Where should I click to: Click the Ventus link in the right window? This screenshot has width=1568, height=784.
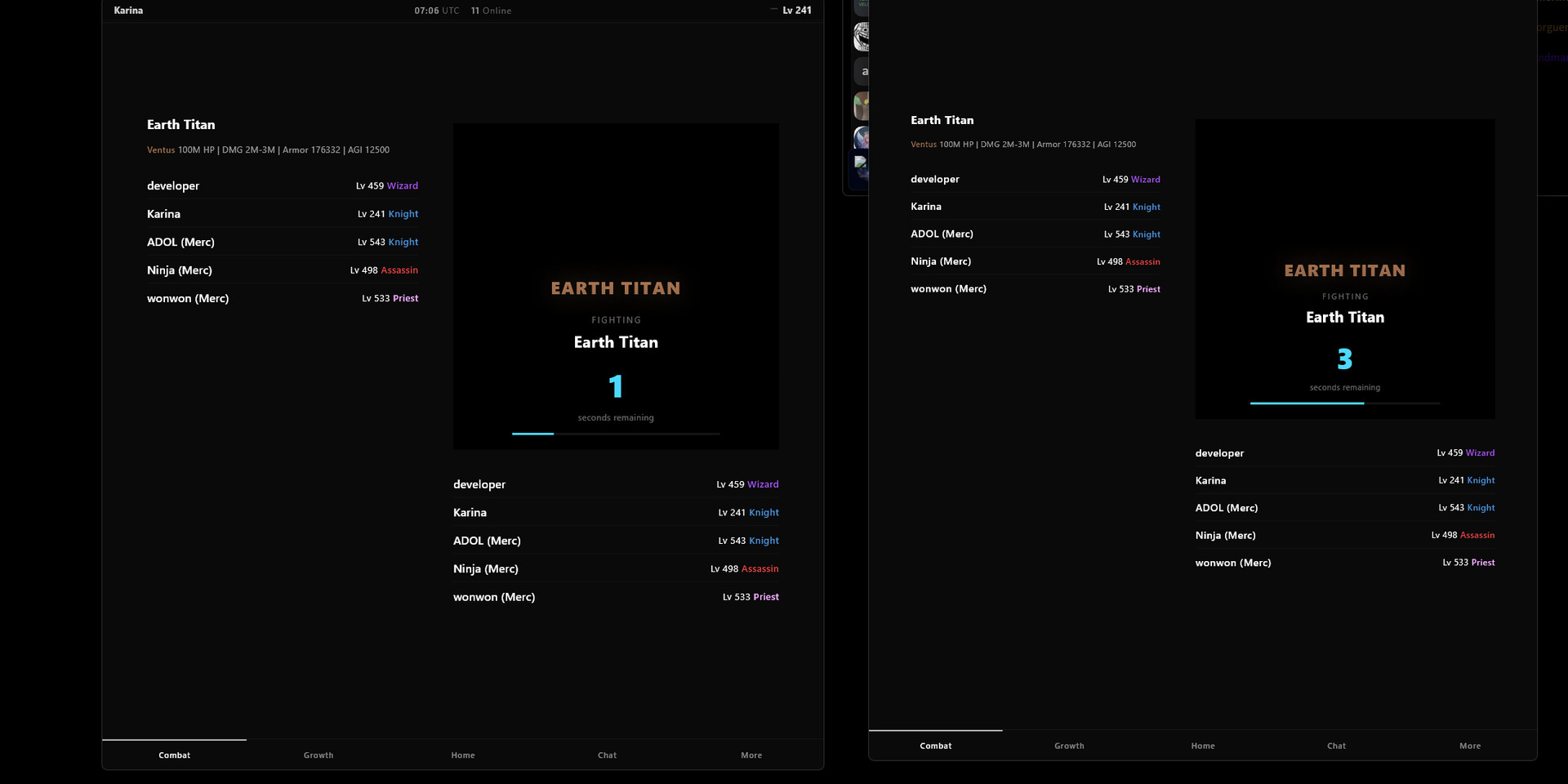(924, 145)
